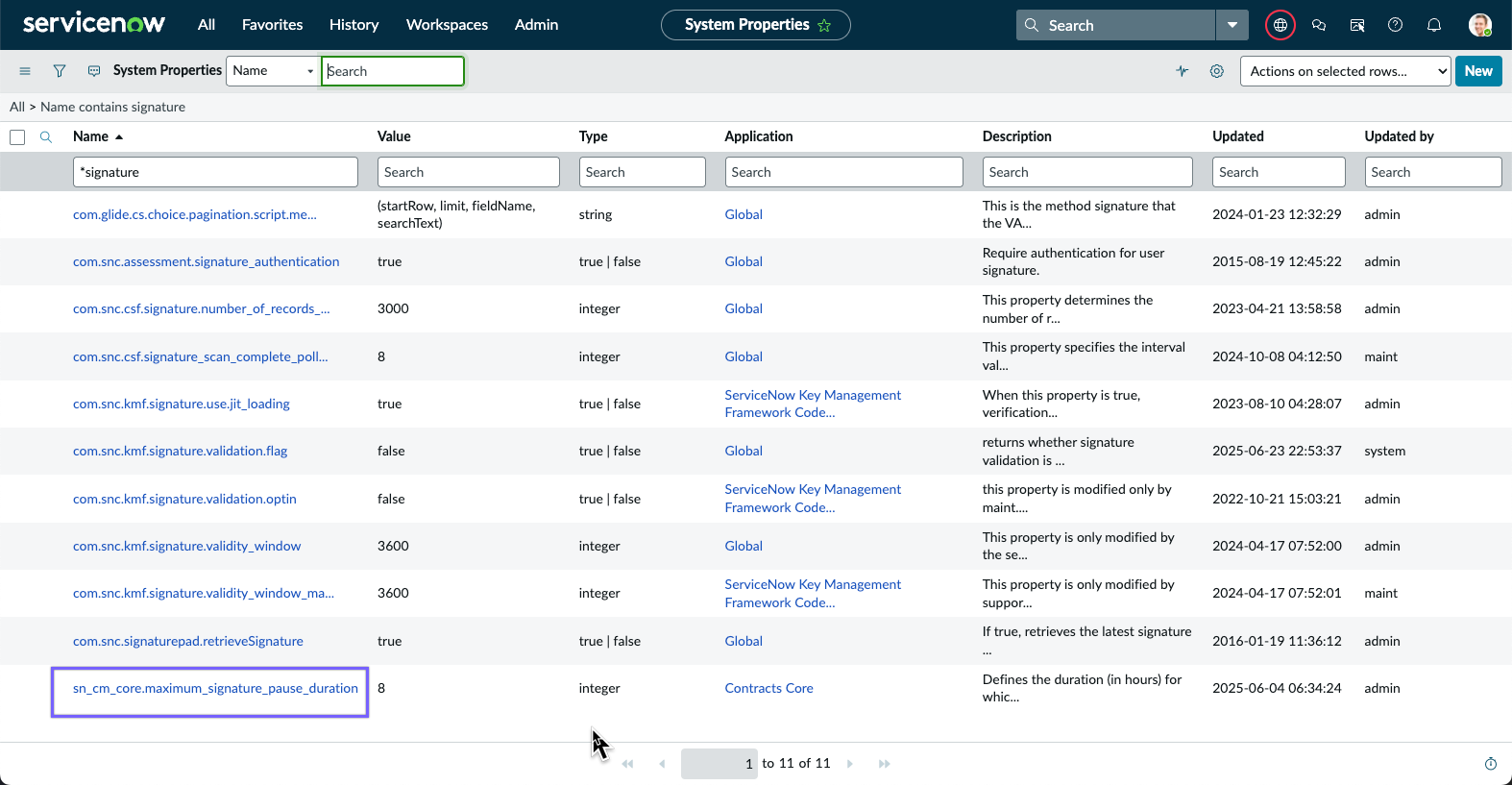Viewport: 1512px width, 785px height.
Task: Open the Contracts Core application link
Action: (x=769, y=689)
